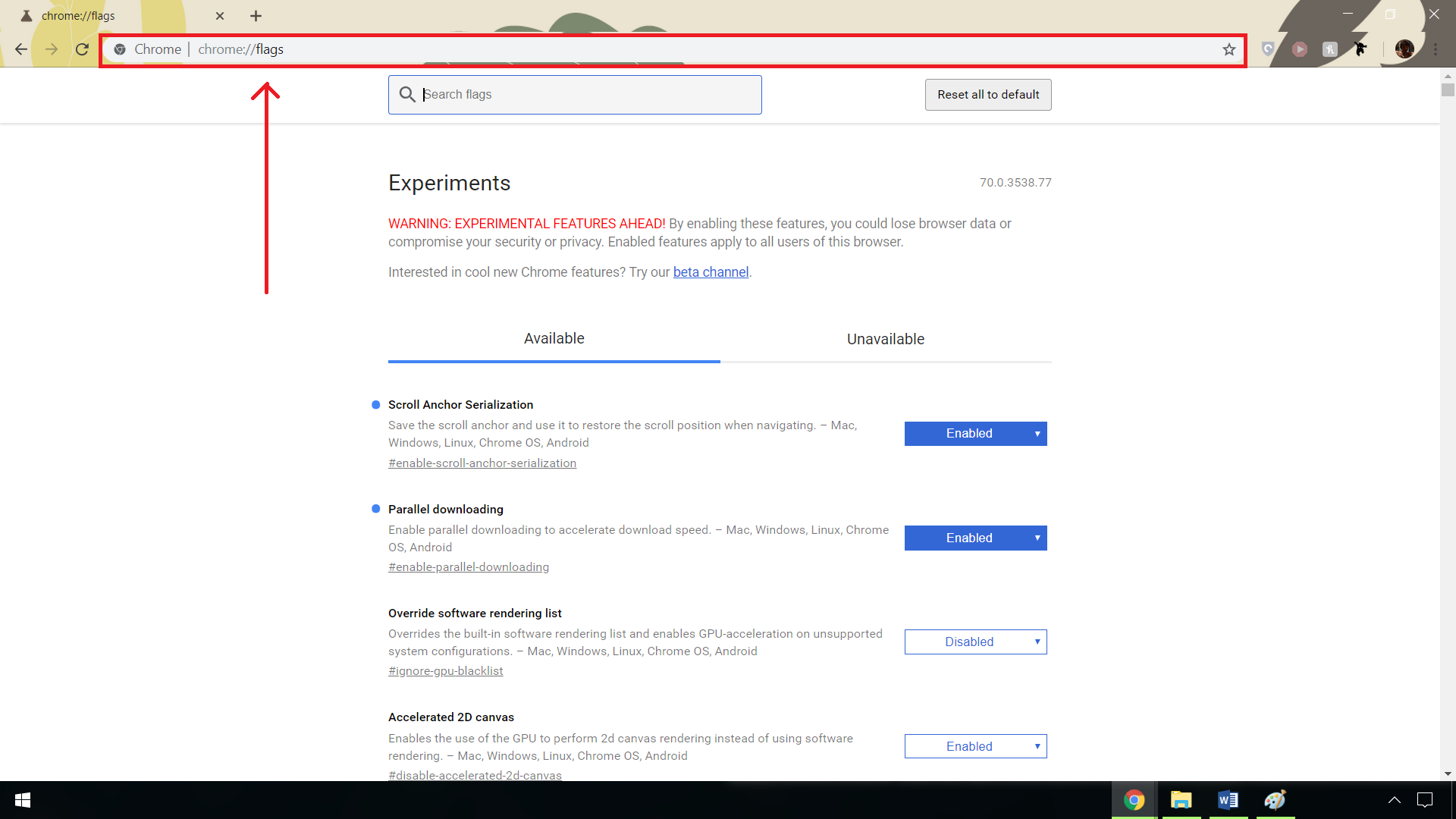Open Word from the taskbar
The width and height of the screenshot is (1456, 819).
click(x=1228, y=800)
